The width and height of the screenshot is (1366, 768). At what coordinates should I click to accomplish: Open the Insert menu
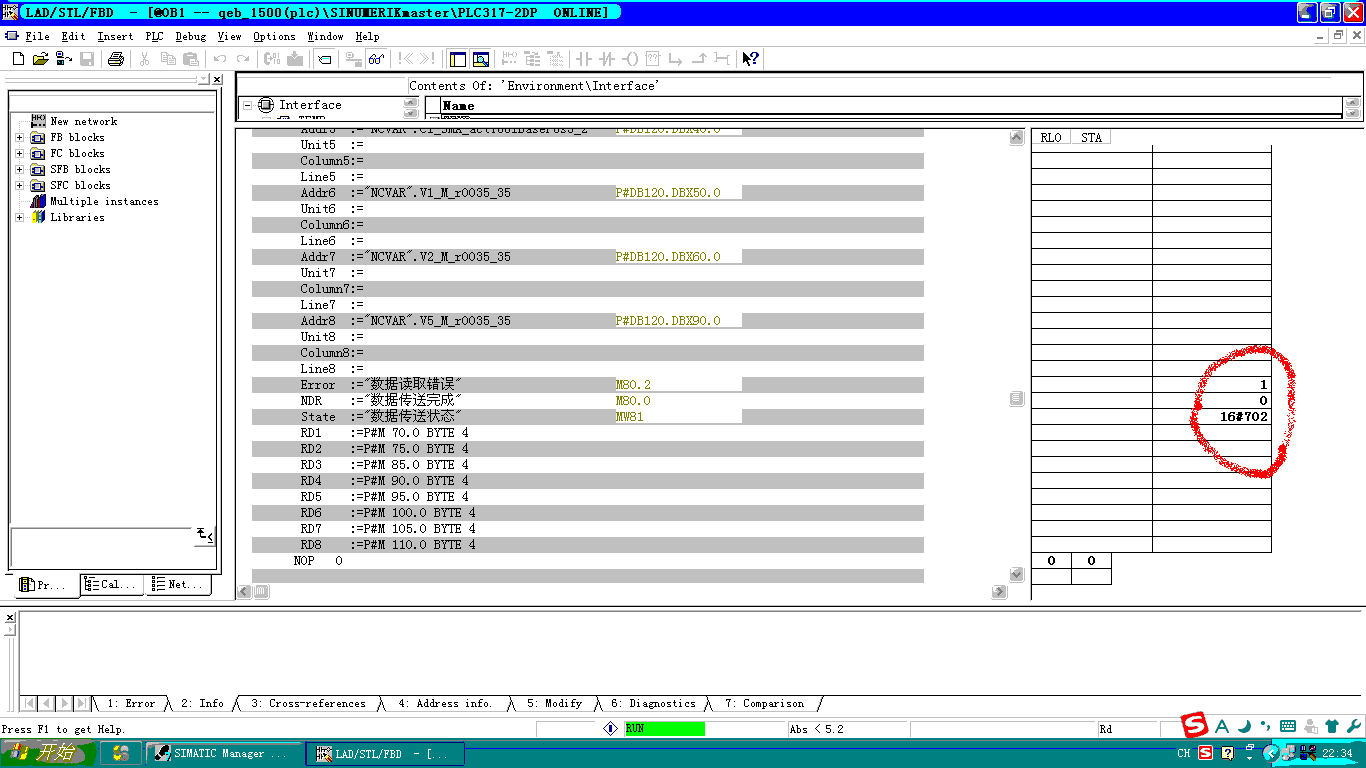click(x=115, y=36)
